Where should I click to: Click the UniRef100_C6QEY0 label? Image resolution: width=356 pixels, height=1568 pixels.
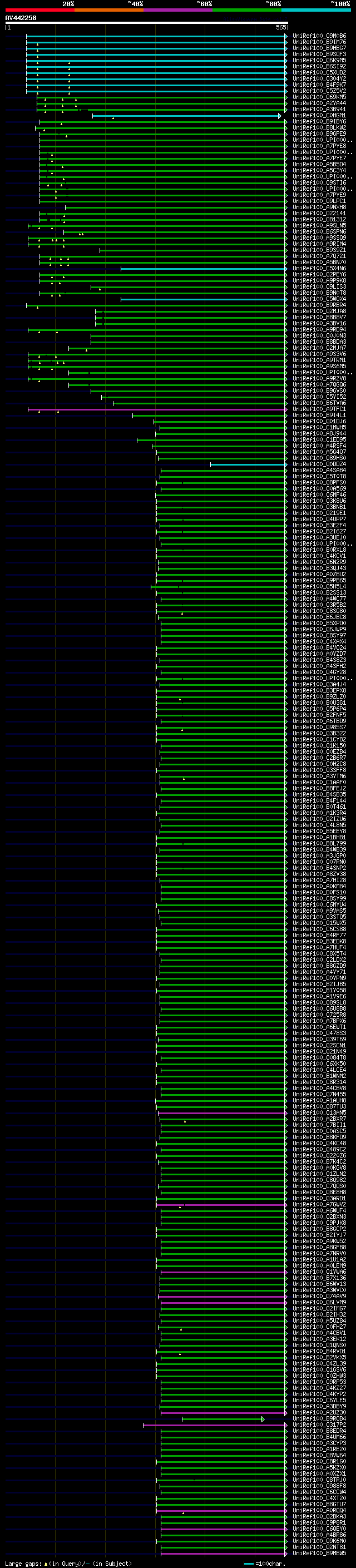click(x=319, y=1530)
